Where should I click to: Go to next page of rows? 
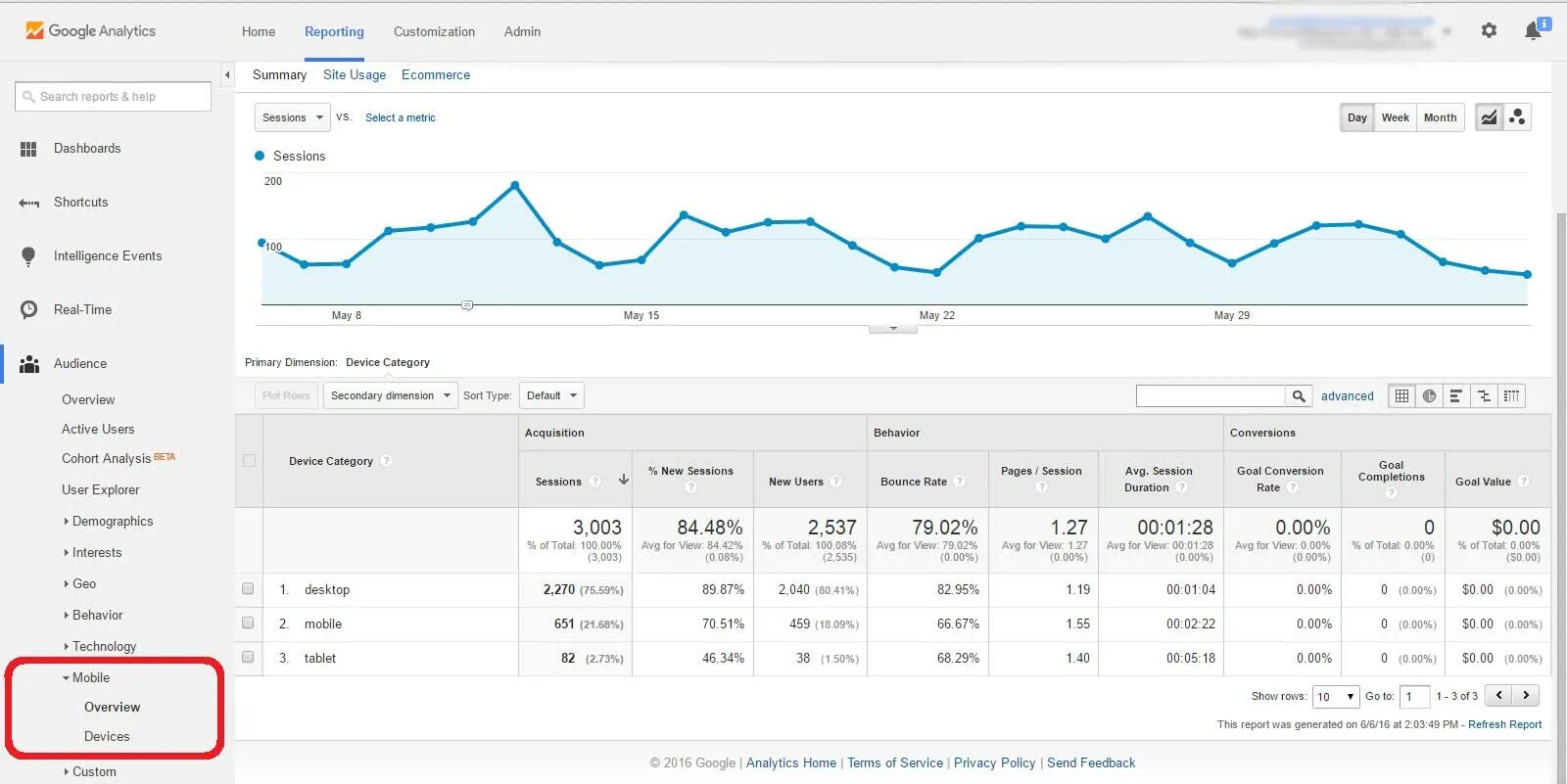(x=1526, y=696)
